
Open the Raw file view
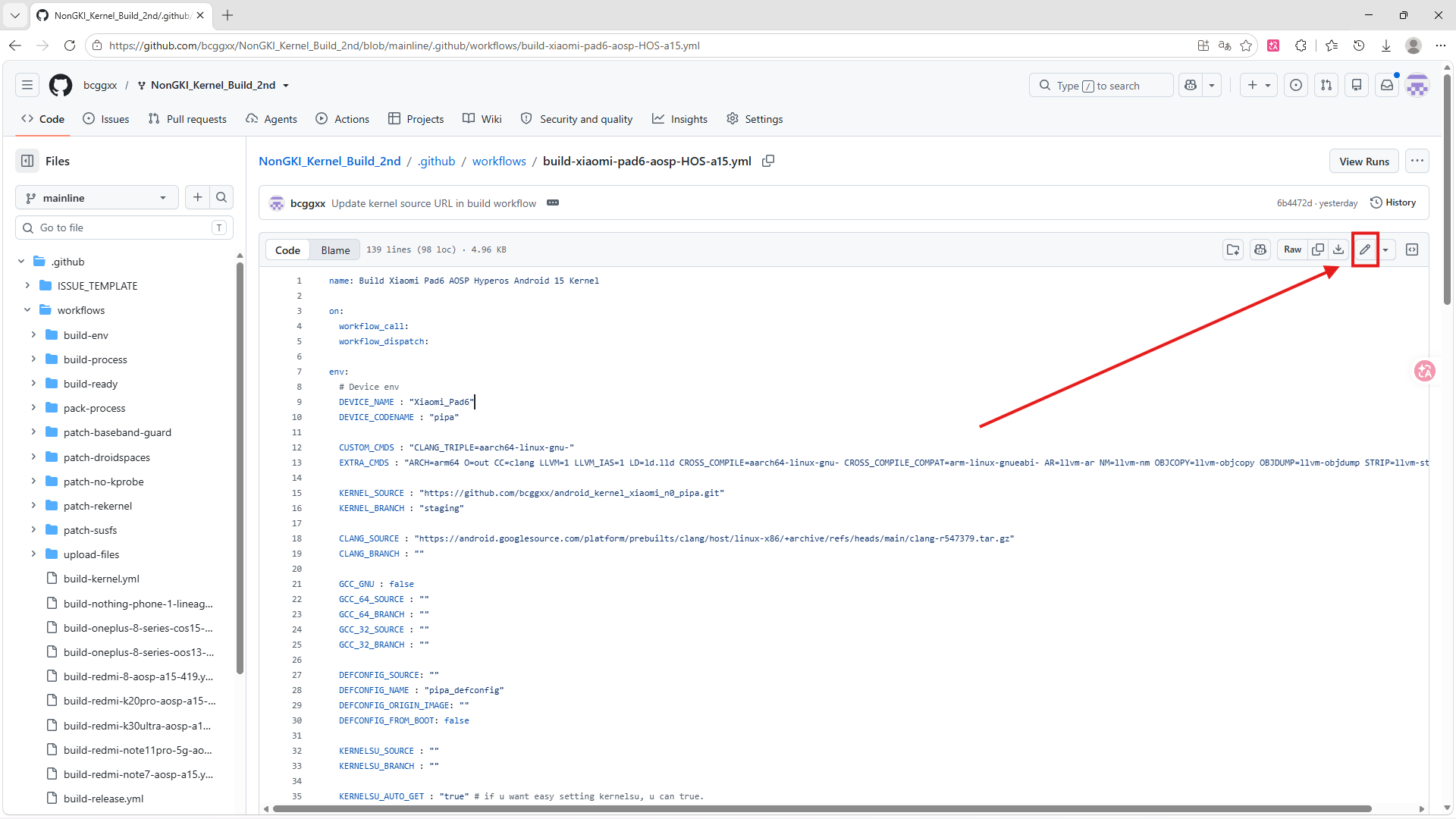pyautogui.click(x=1293, y=249)
